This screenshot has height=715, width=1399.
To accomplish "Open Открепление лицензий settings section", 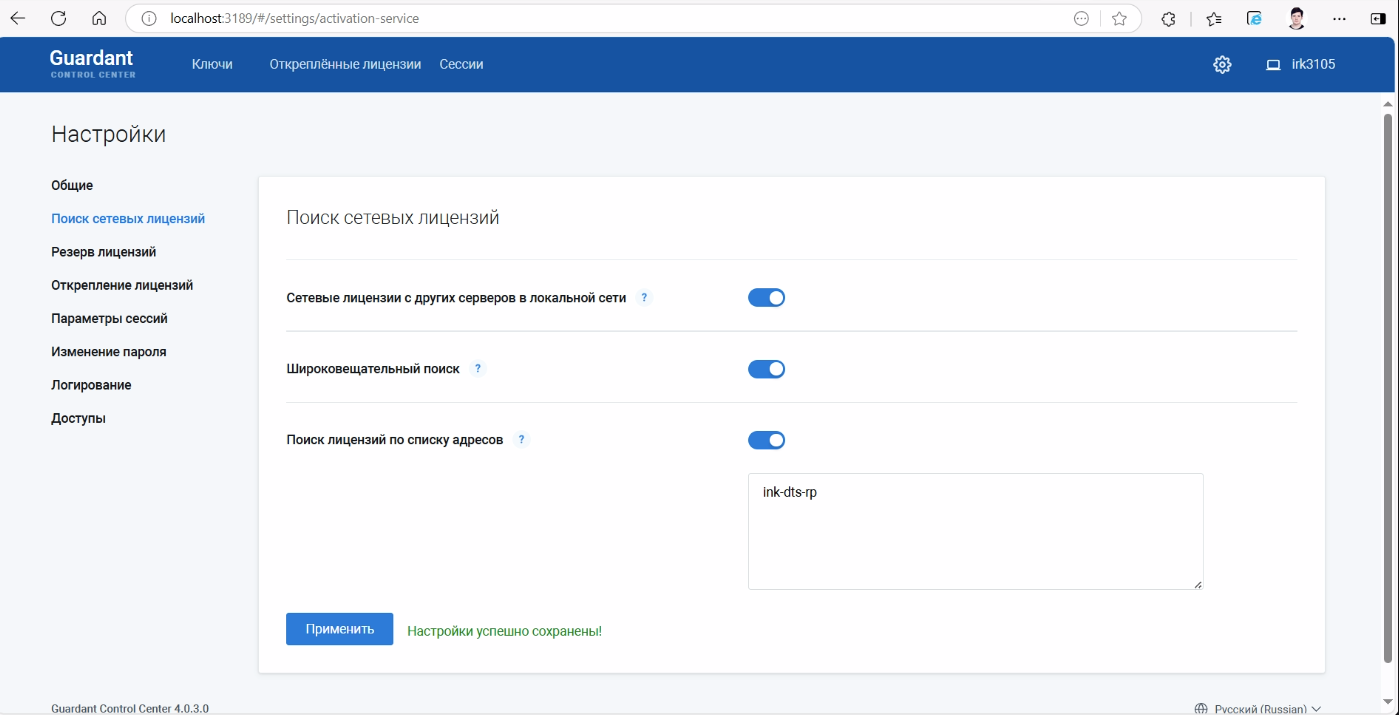I will click(122, 285).
